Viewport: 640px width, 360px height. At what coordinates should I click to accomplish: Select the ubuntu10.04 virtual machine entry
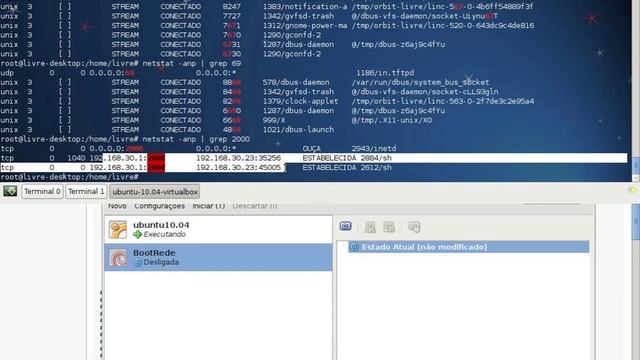point(218,229)
